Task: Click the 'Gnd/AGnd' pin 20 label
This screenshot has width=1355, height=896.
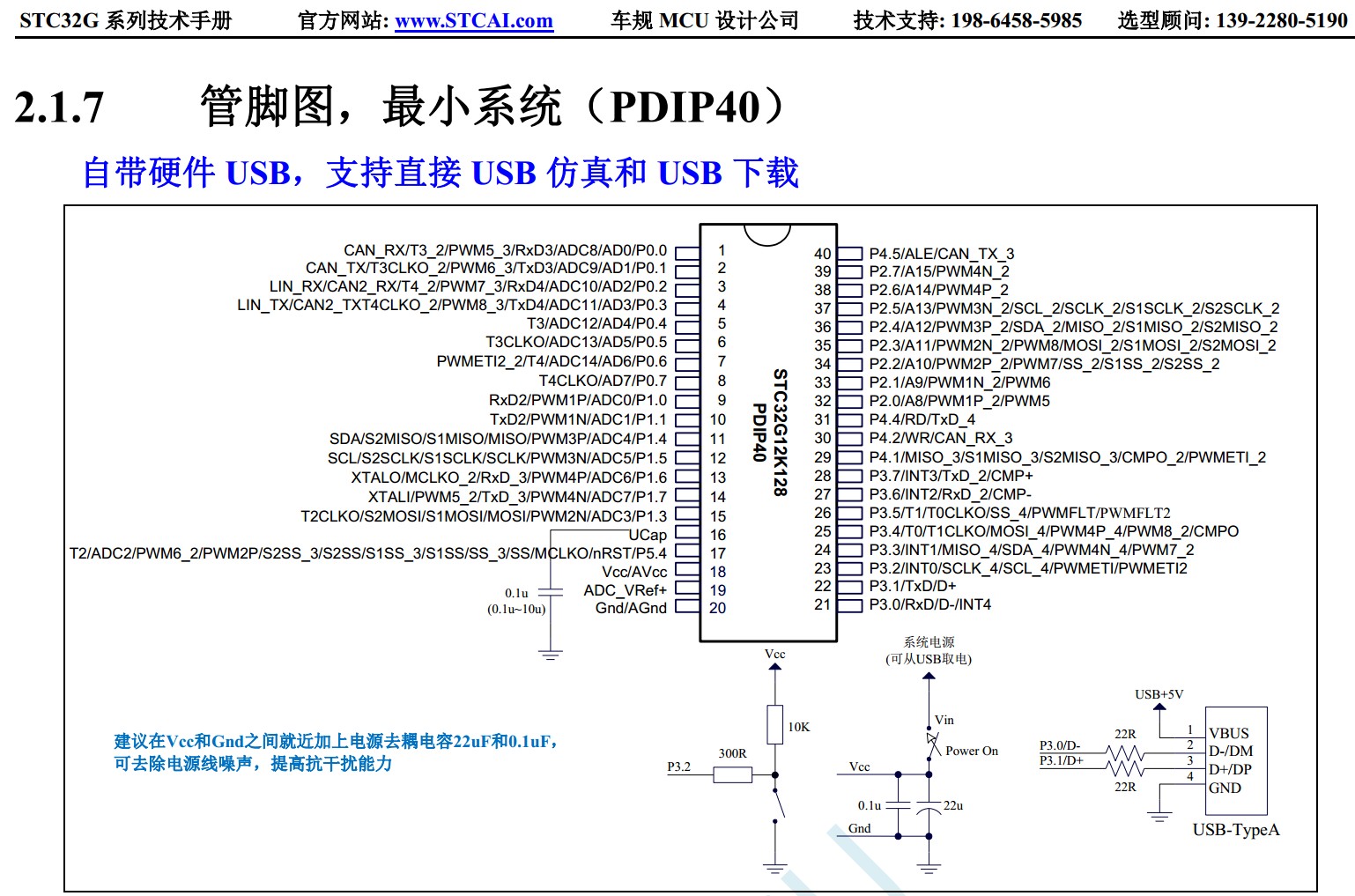Action: coord(631,608)
